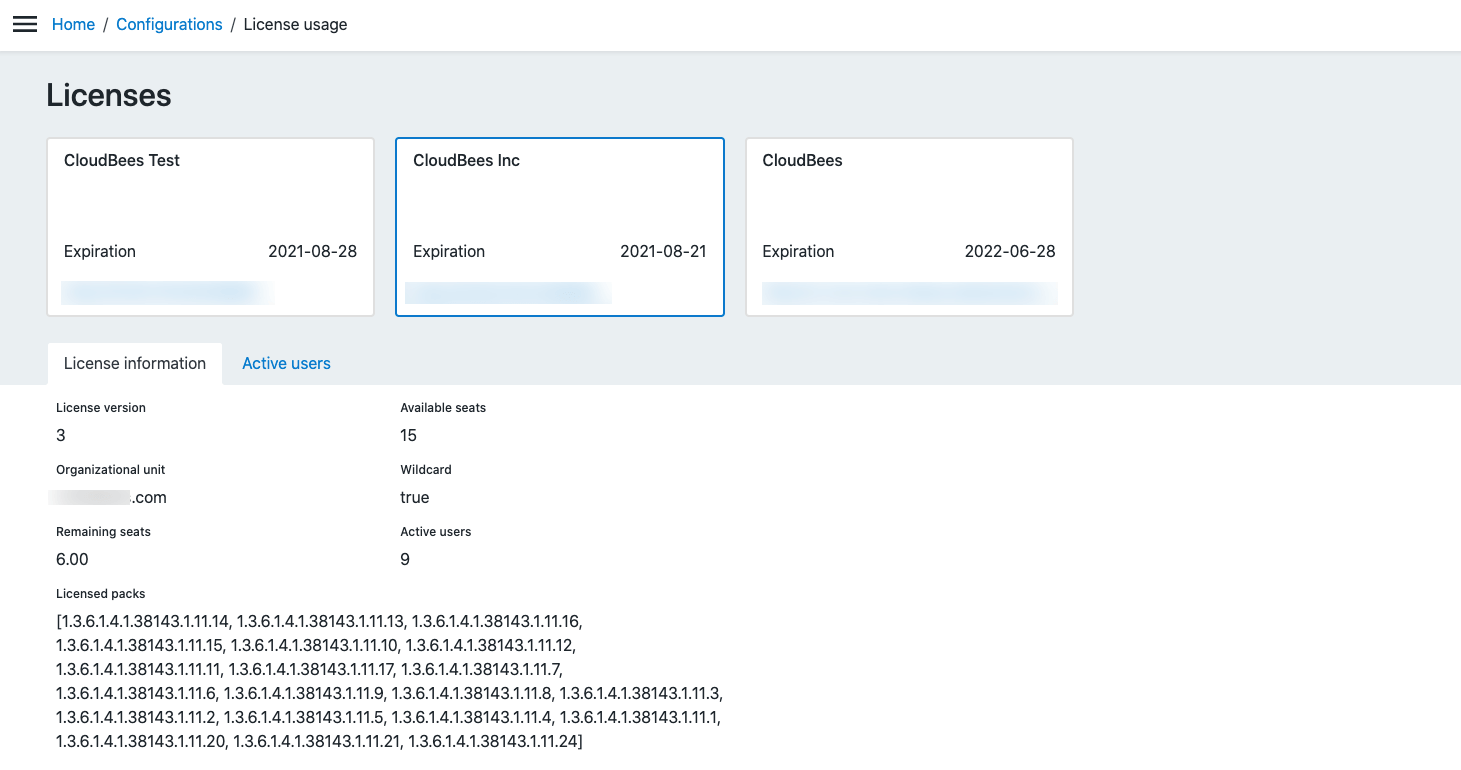1461x770 pixels.
Task: Click License version value 3
Action: [61, 435]
